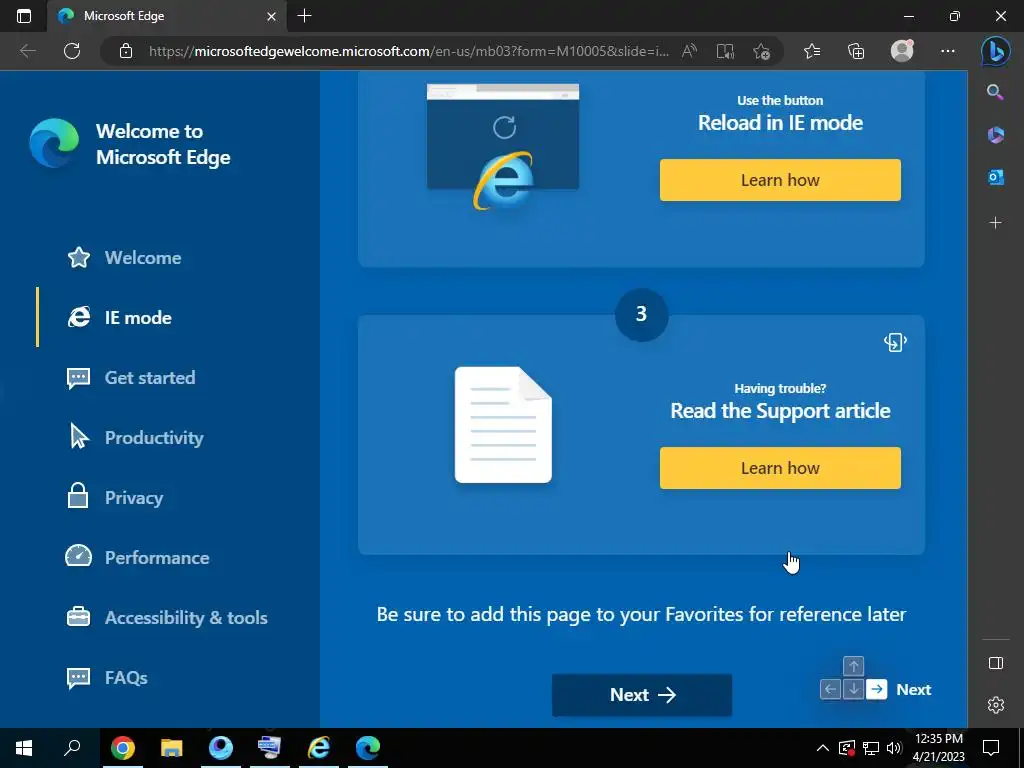Select the IE mode section
This screenshot has width=1024, height=768.
coord(120,317)
